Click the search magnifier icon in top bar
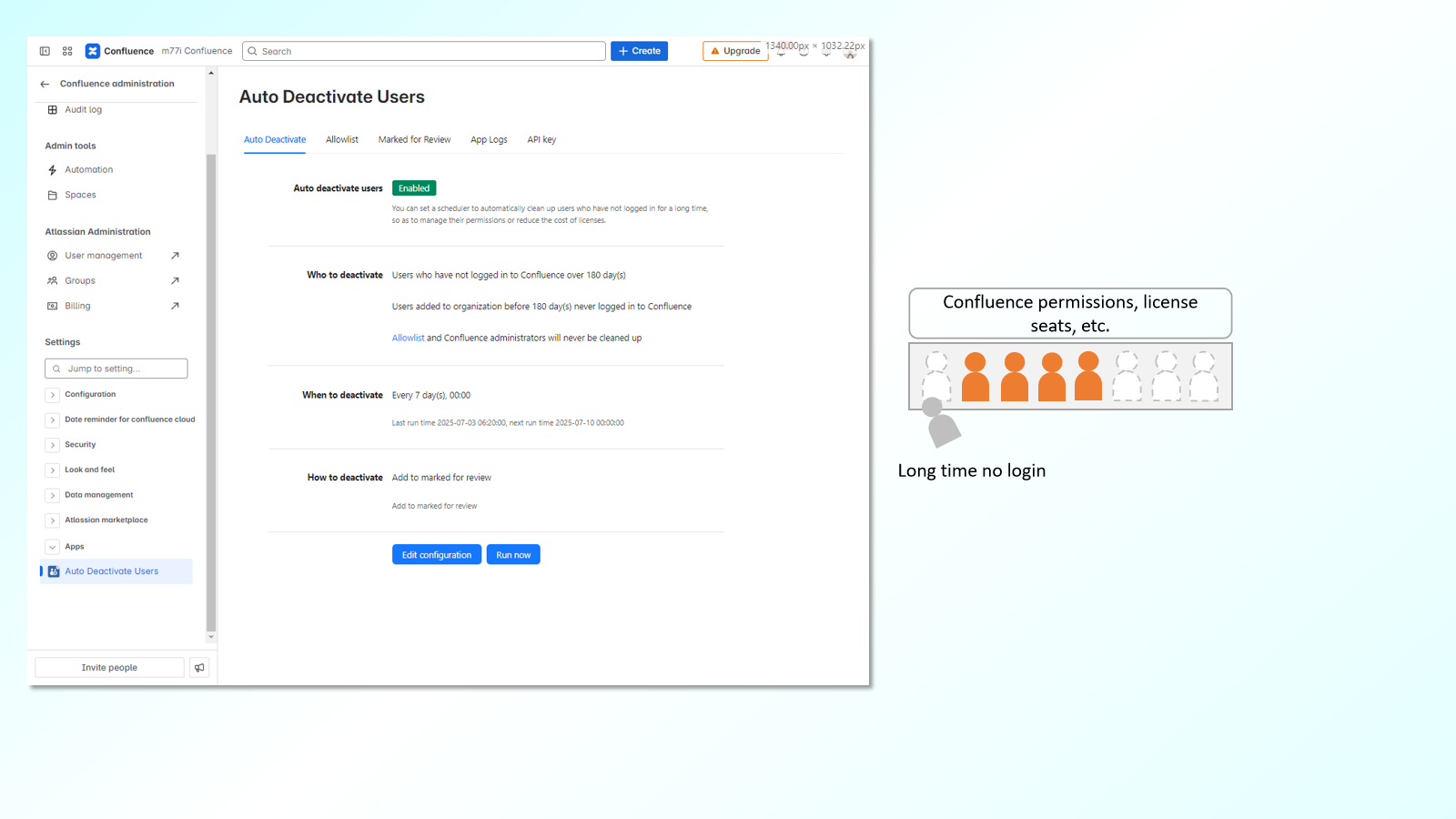The height and width of the screenshot is (819, 1456). pyautogui.click(x=253, y=51)
